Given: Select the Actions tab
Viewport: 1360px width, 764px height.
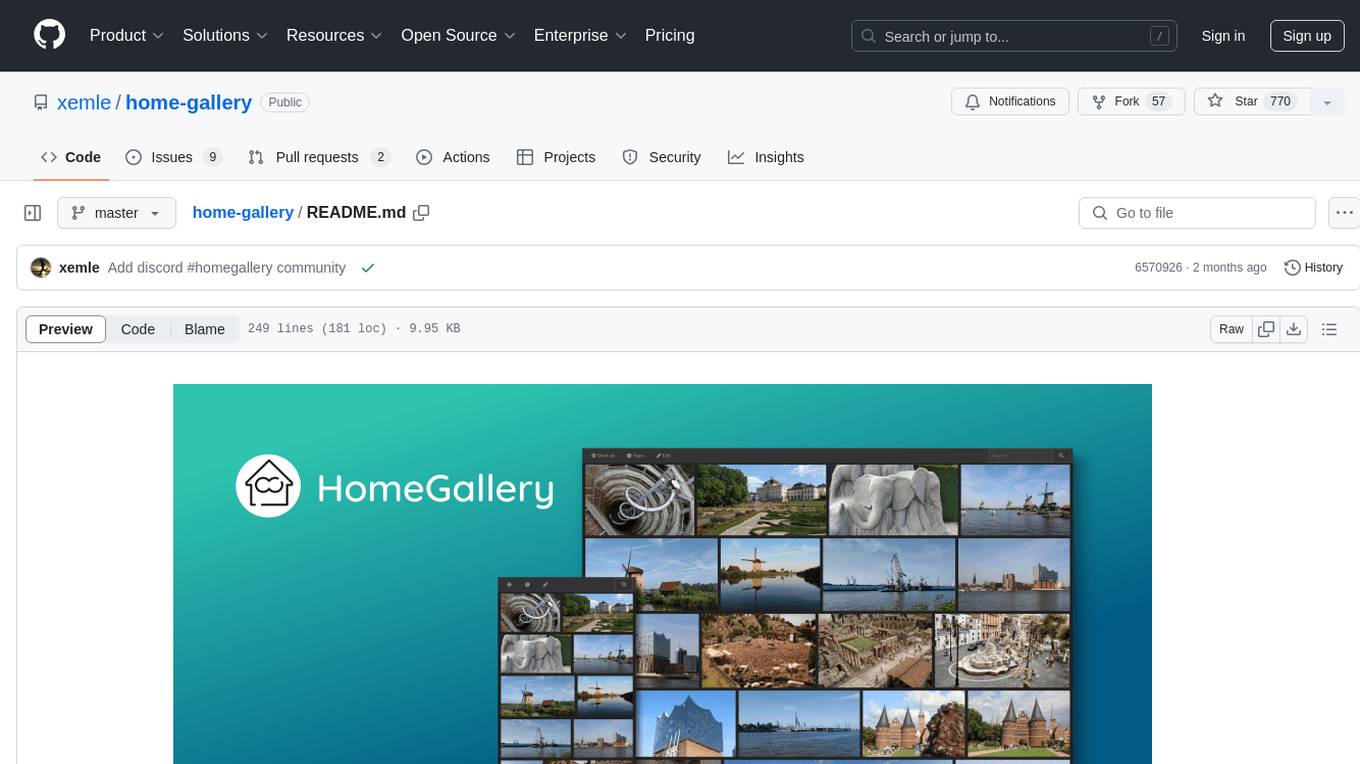Looking at the screenshot, I should point(453,157).
